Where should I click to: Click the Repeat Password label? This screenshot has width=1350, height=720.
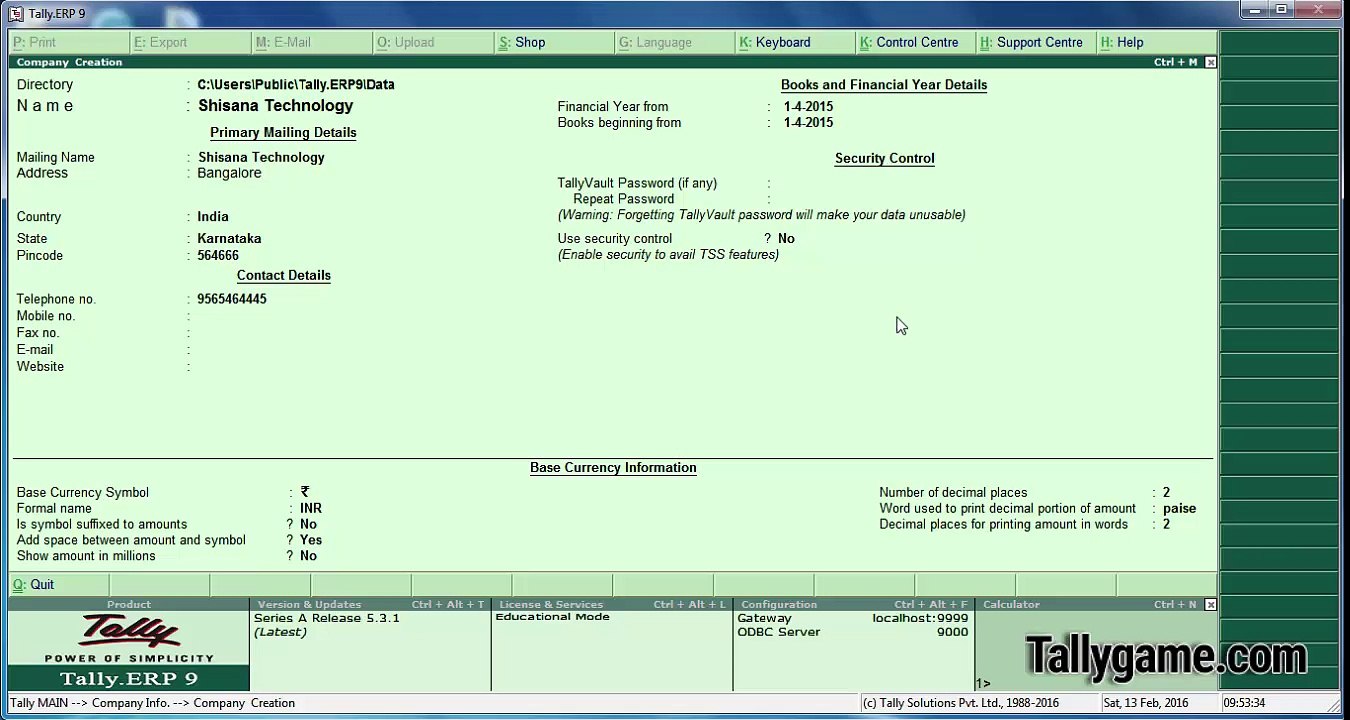623,199
